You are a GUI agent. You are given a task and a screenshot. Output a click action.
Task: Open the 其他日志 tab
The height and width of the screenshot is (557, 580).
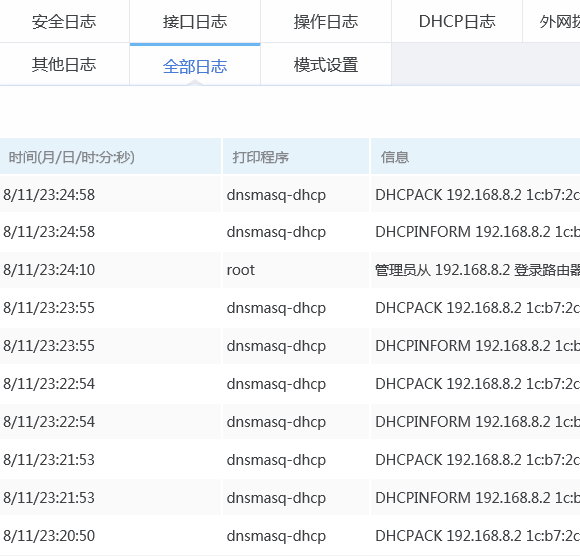(64, 64)
